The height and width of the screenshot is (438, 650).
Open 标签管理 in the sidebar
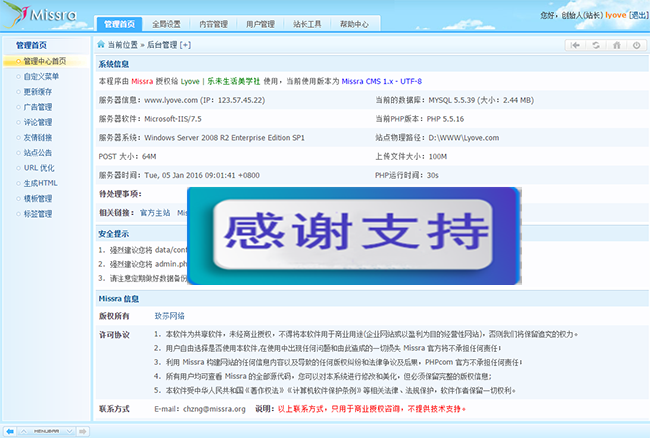click(38, 214)
